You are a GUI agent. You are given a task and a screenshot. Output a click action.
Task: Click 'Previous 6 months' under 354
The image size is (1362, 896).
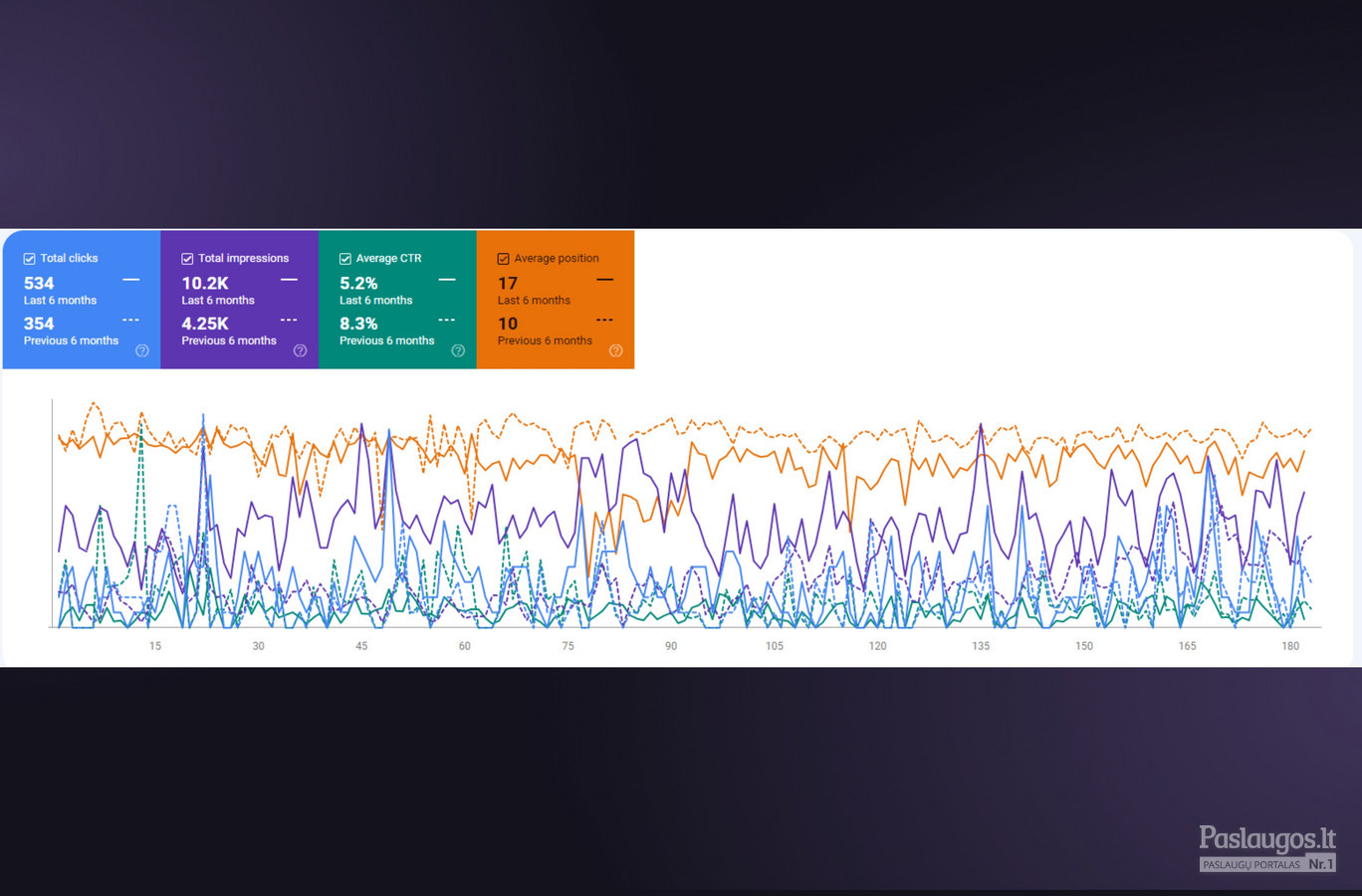(72, 340)
